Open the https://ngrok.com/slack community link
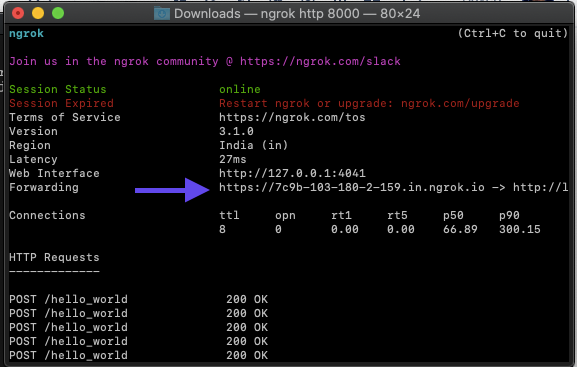Viewport: 577px width, 367px height. [320, 61]
